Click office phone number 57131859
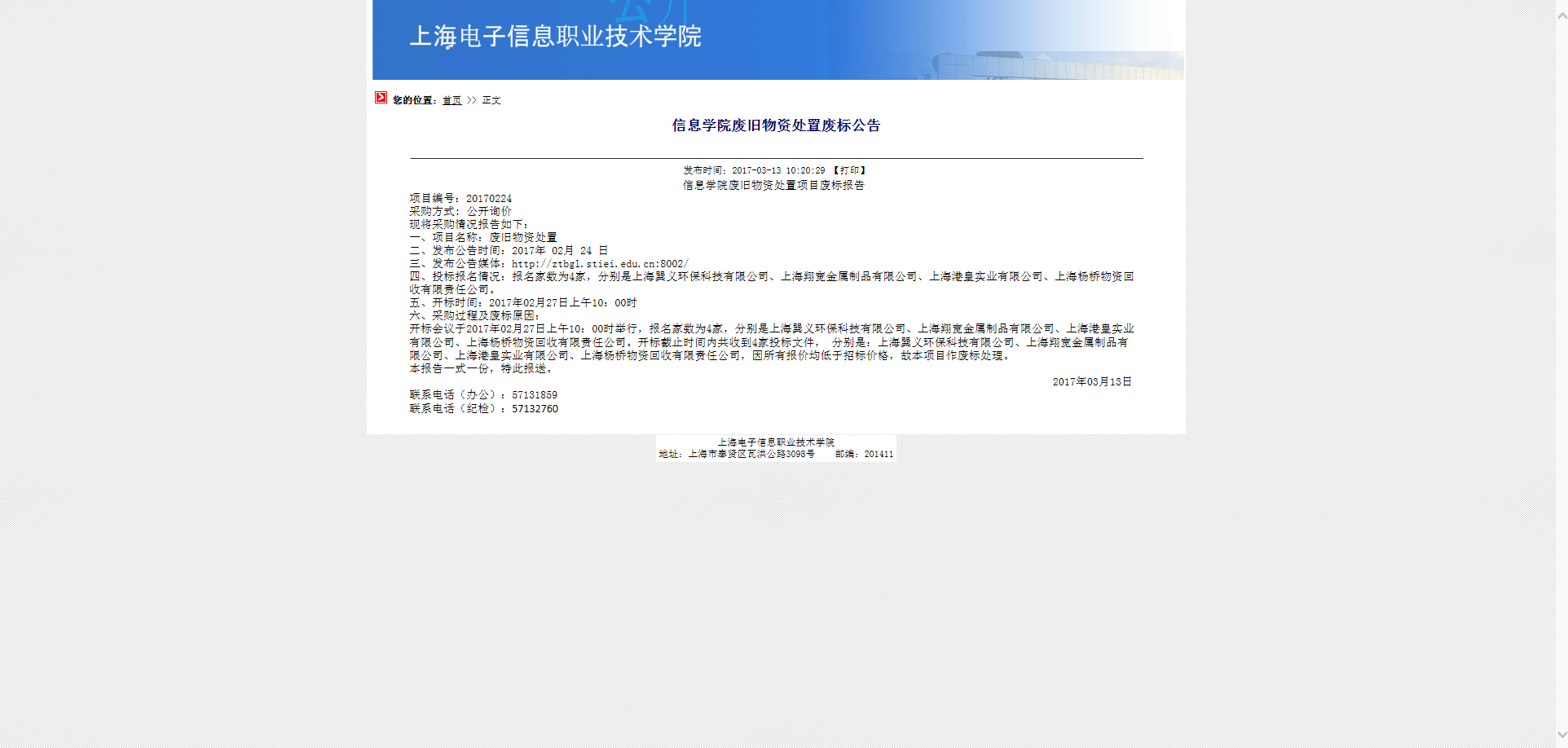The image size is (1568, 748). (535, 395)
